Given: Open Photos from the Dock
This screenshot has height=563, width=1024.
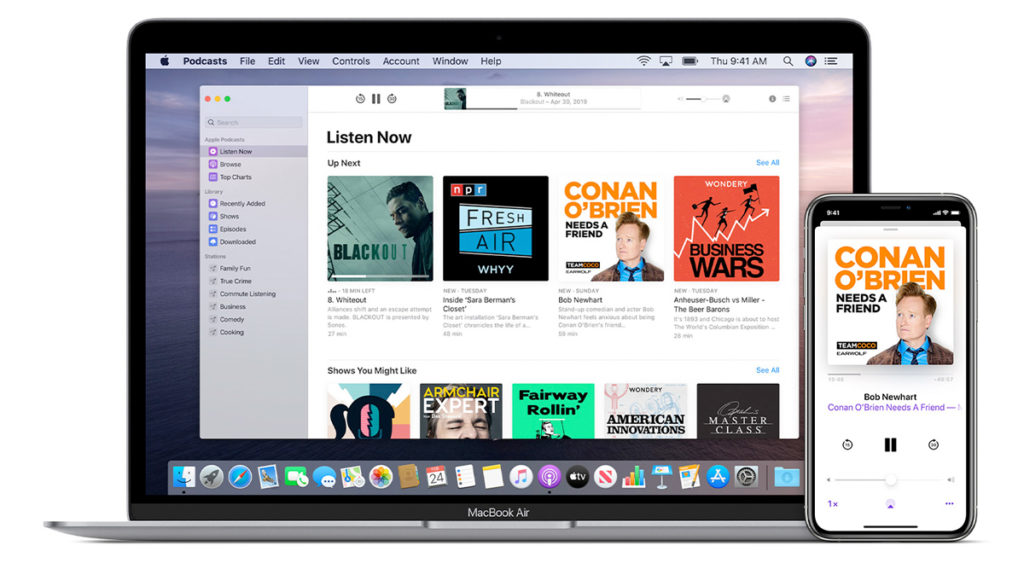Looking at the screenshot, I should click(381, 477).
